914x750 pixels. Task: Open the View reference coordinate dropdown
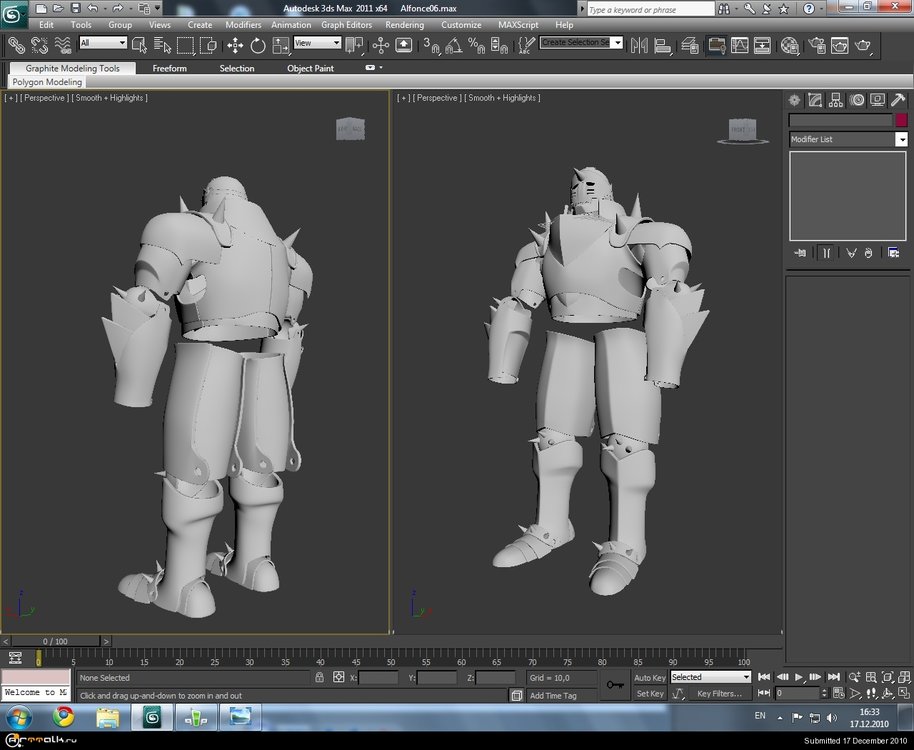[317, 43]
